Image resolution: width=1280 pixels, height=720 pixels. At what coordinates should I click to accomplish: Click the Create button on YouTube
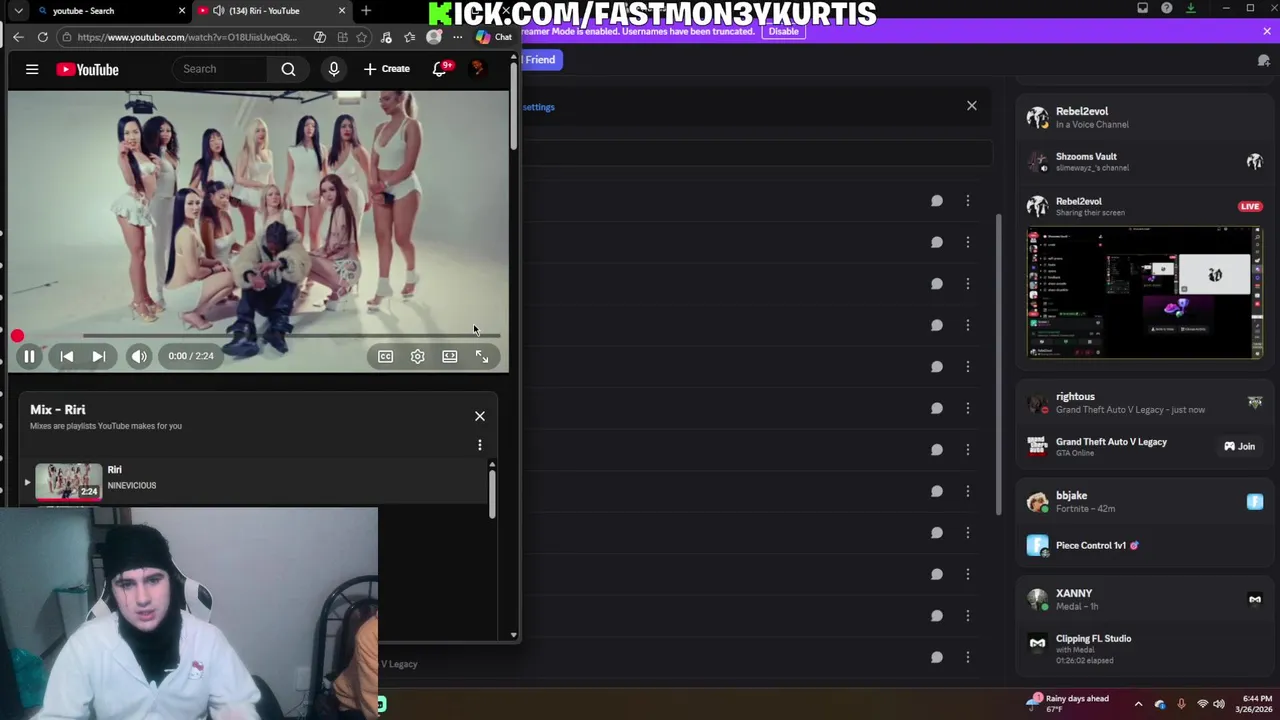(386, 69)
